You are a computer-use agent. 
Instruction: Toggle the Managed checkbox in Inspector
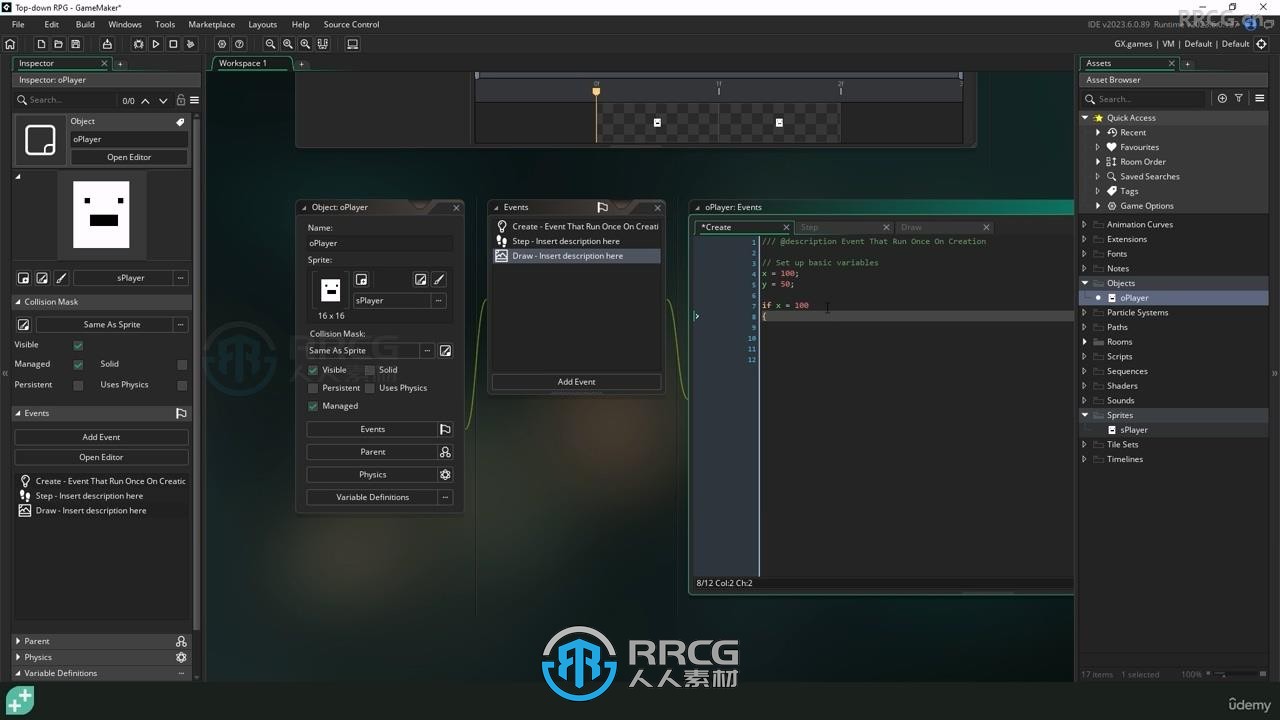(x=78, y=364)
